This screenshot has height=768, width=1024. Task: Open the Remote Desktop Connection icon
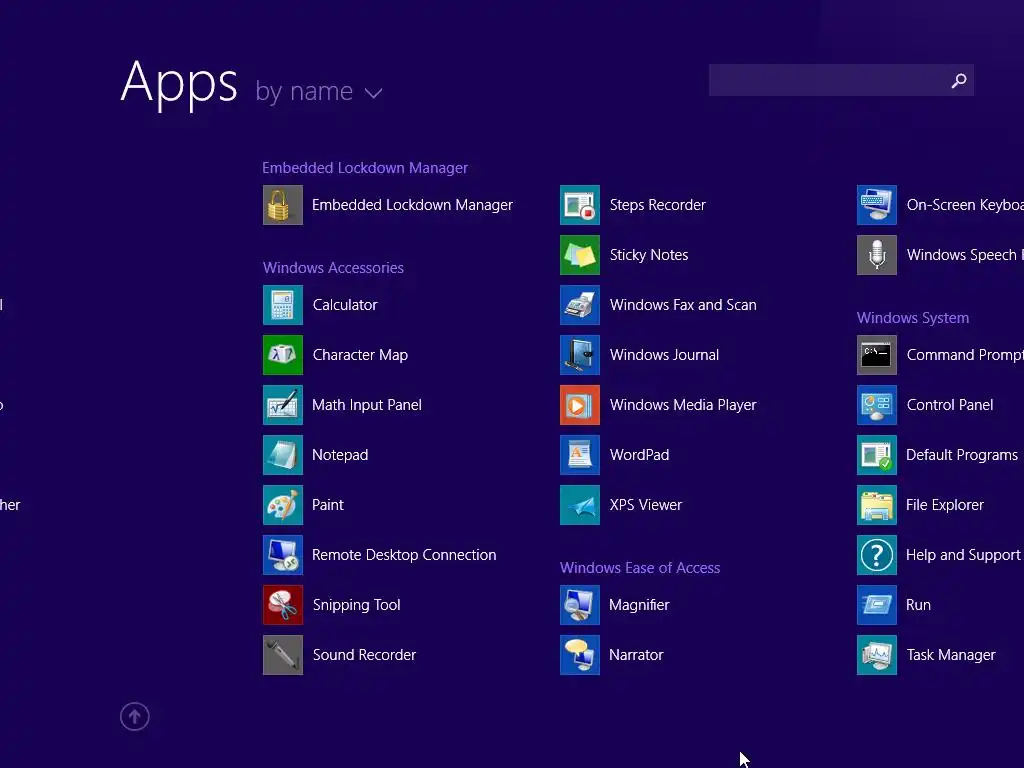tap(283, 555)
